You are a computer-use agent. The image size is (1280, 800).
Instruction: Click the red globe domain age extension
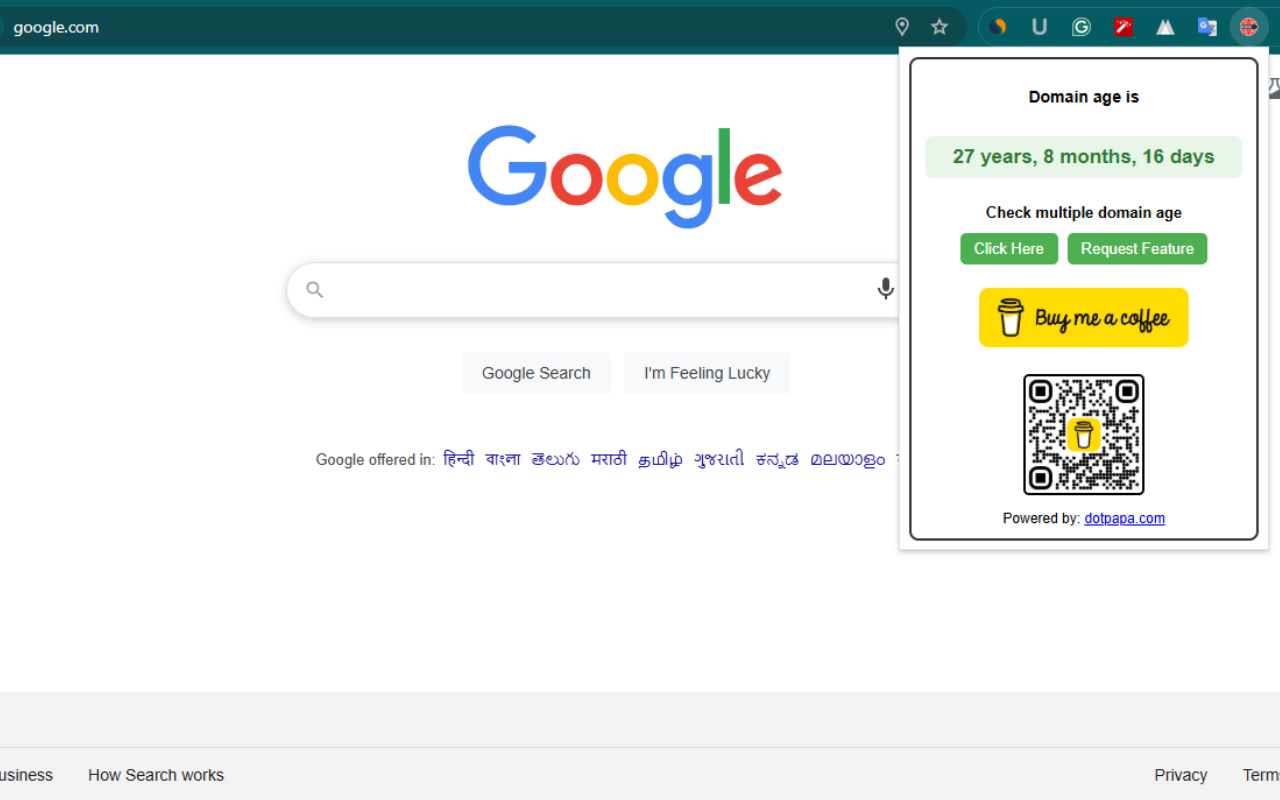coord(1248,27)
